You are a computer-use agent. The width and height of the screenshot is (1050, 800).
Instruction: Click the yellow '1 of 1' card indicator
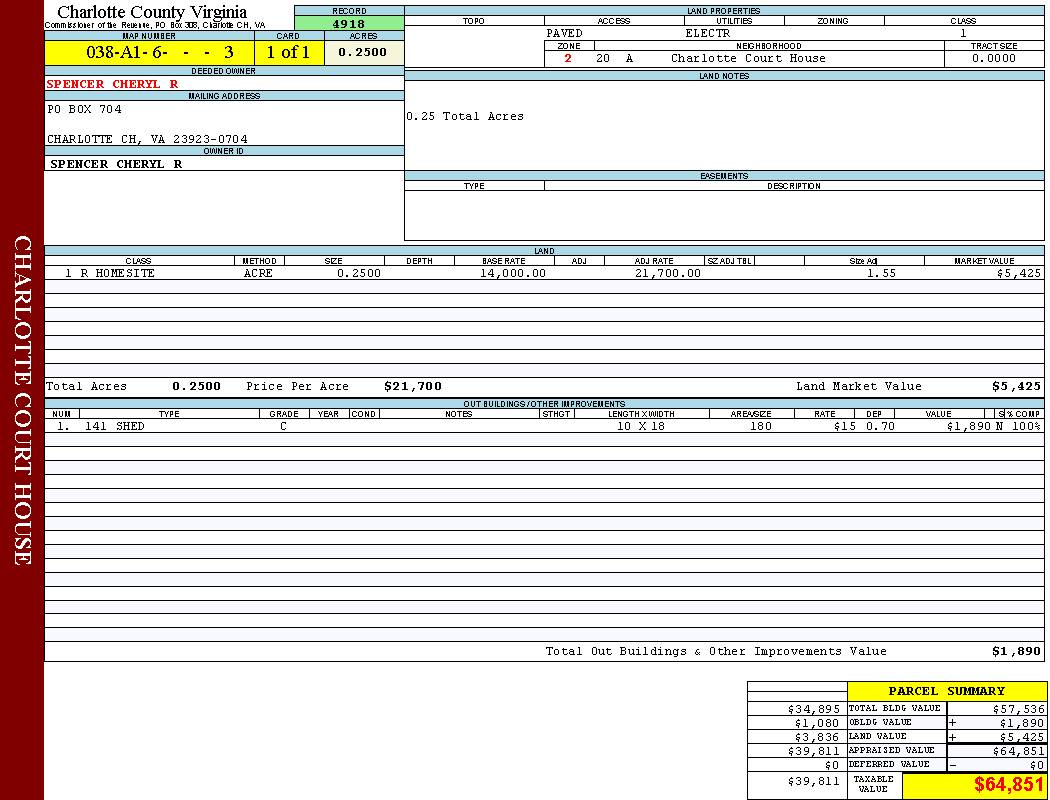(x=288, y=52)
